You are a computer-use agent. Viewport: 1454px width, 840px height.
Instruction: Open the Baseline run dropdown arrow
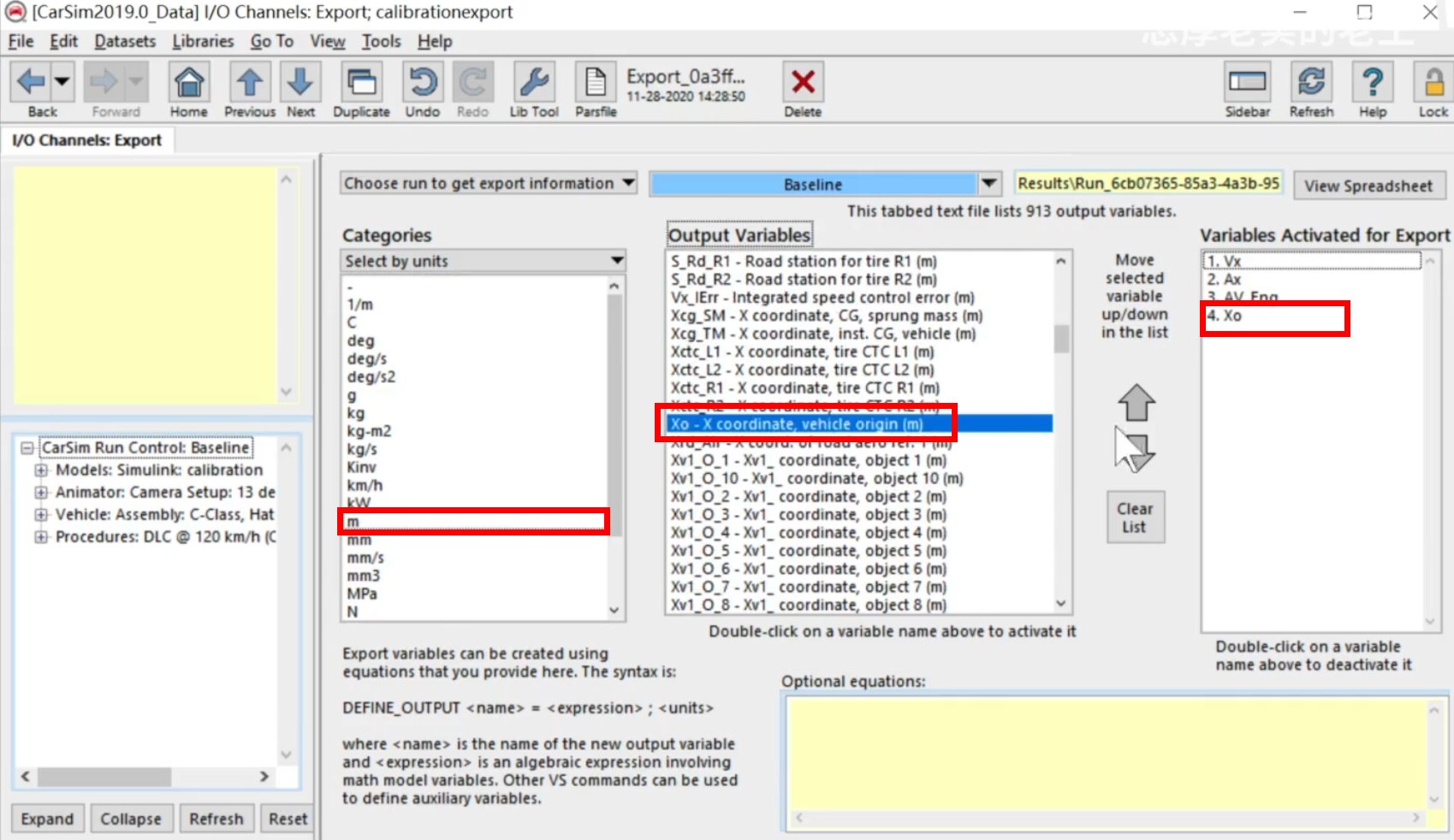point(989,184)
